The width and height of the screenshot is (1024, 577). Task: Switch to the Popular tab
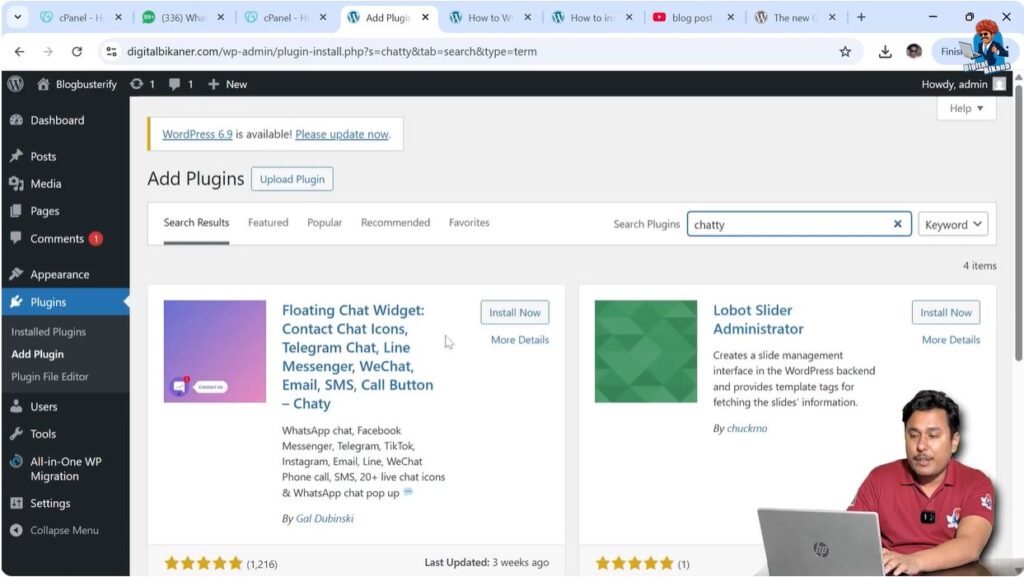[x=325, y=223]
